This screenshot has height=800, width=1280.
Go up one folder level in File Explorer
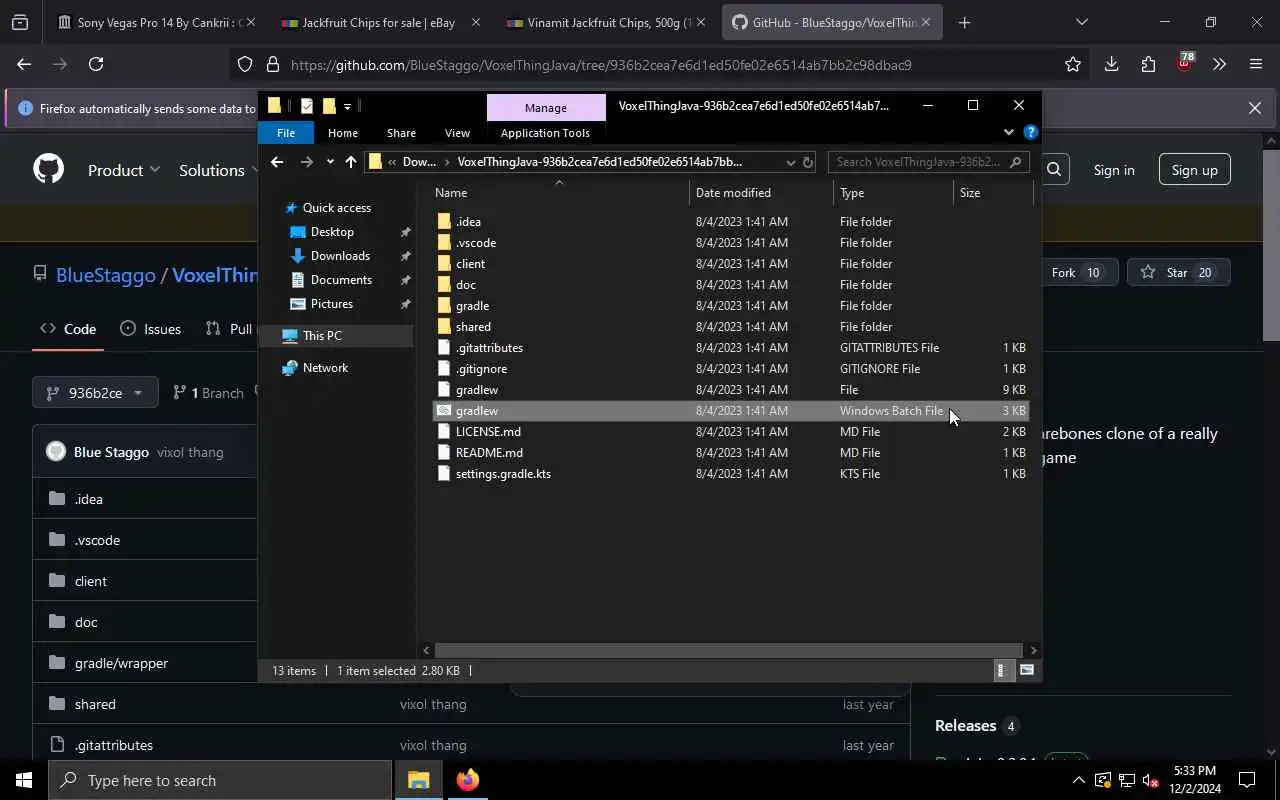(350, 162)
